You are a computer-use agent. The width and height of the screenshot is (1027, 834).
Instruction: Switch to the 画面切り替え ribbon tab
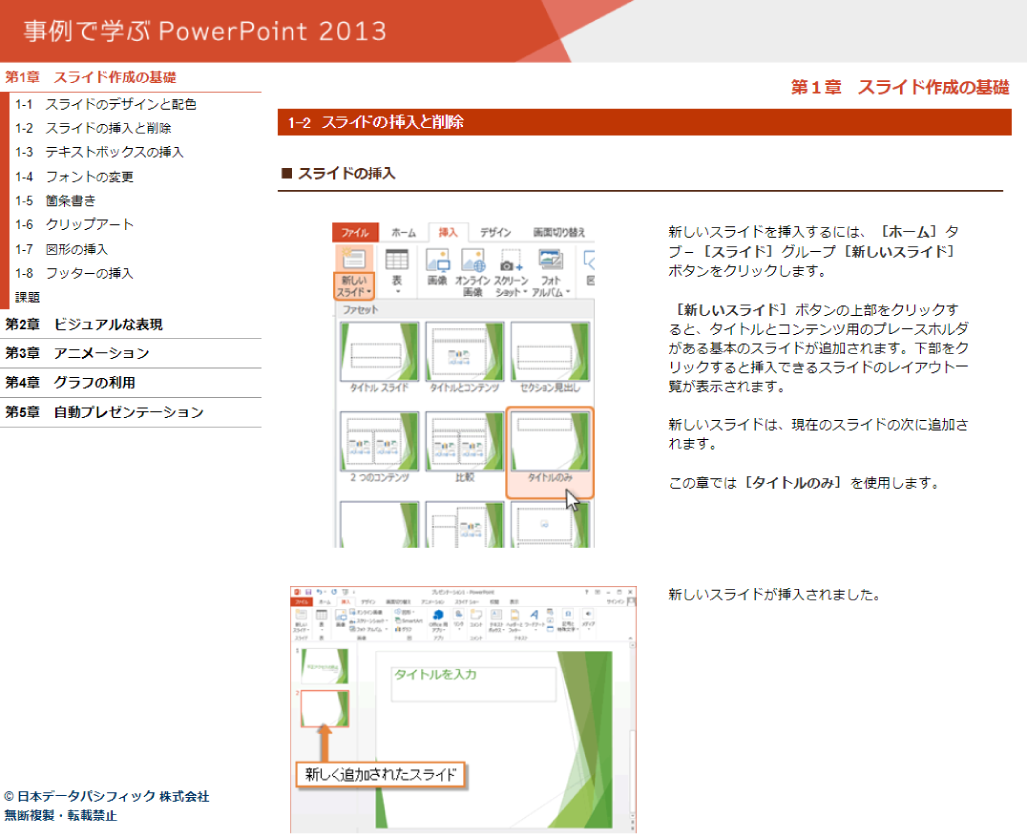tap(559, 233)
